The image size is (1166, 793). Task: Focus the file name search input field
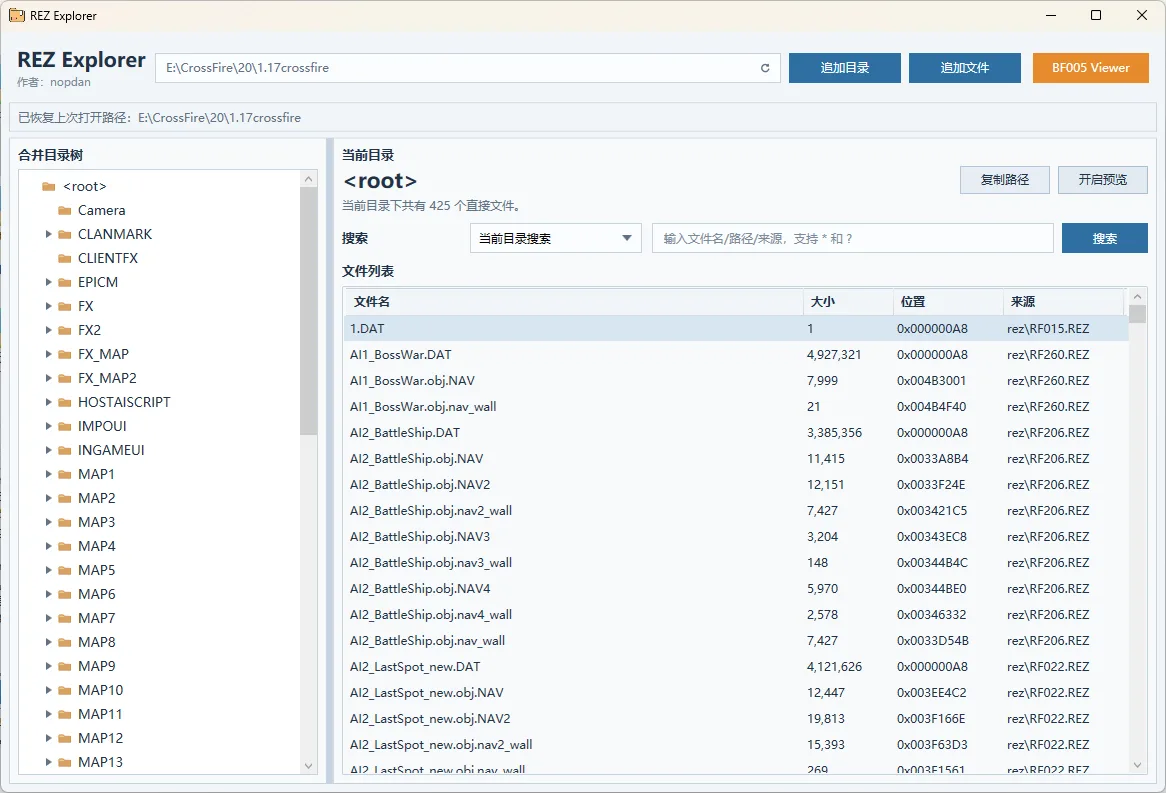[x=852, y=238]
